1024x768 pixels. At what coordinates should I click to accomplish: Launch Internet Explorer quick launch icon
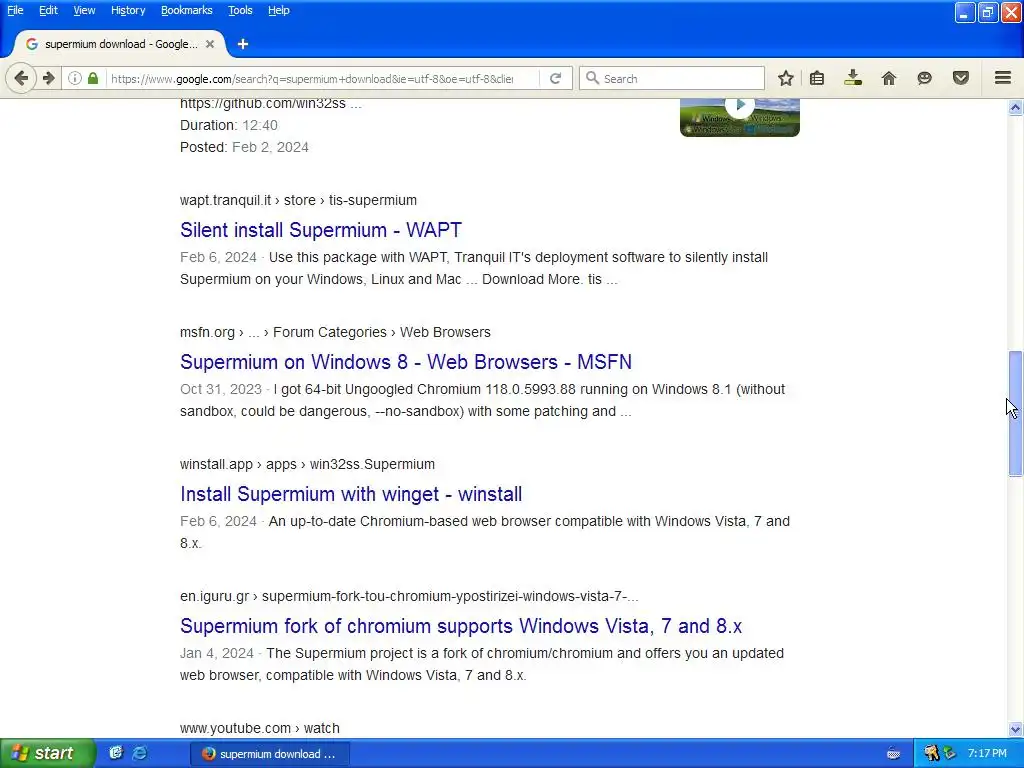click(x=139, y=753)
